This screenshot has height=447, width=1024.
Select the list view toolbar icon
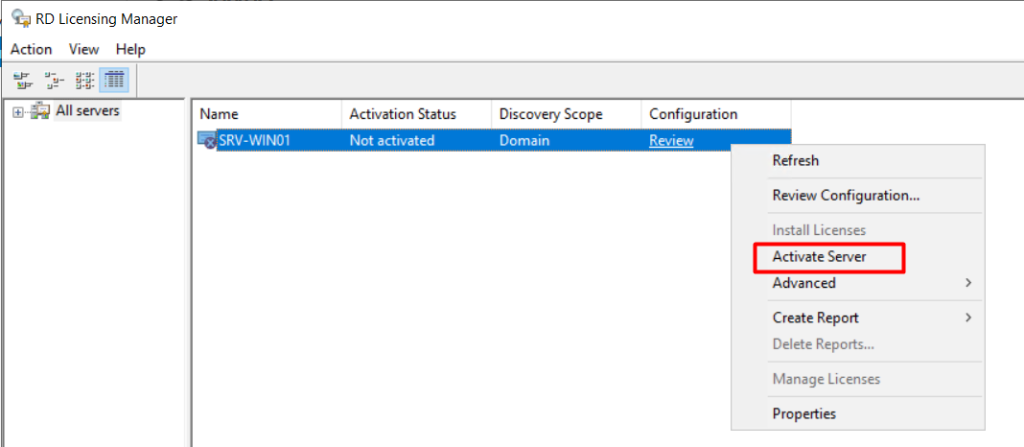point(85,79)
